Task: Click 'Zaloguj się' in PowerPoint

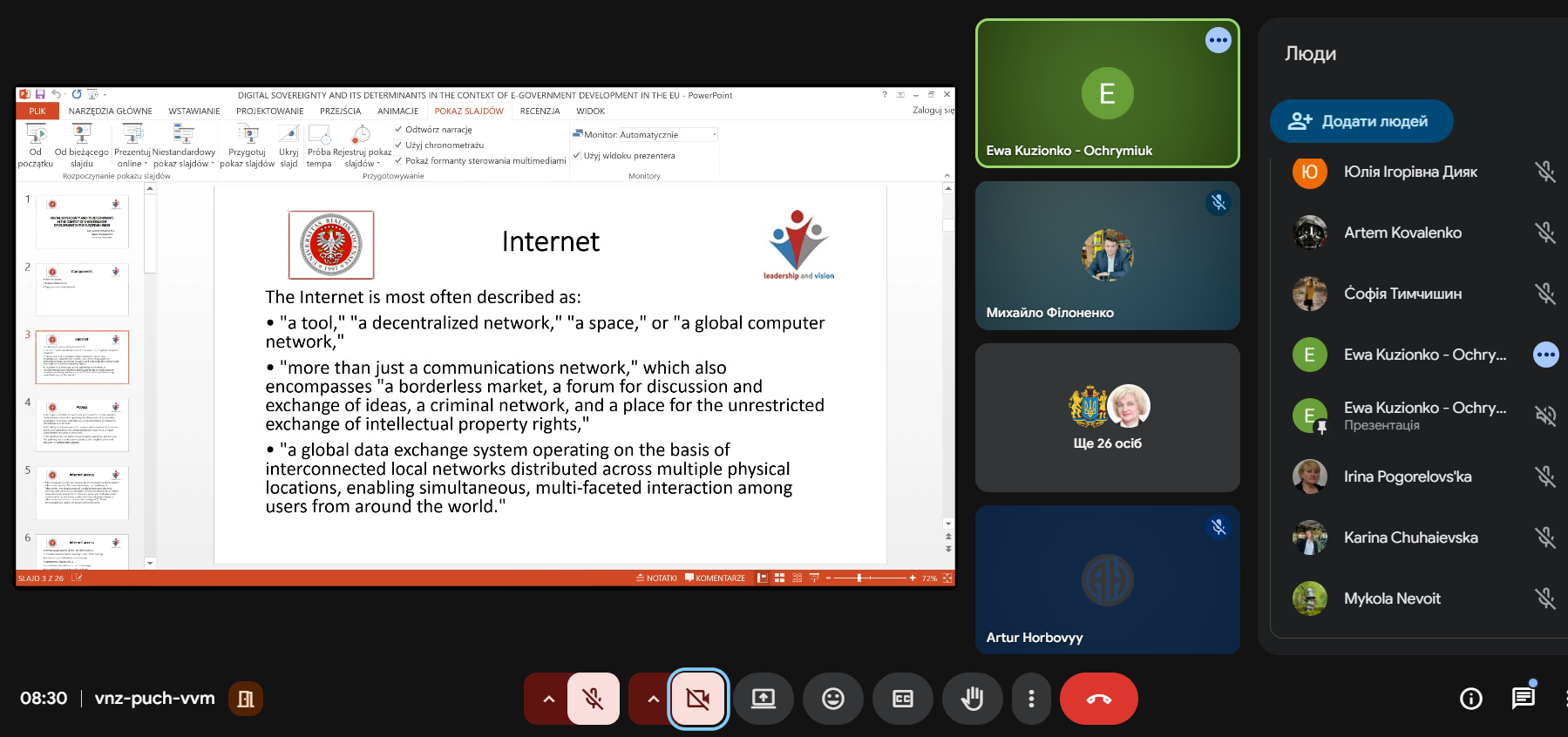Action: 933,110
